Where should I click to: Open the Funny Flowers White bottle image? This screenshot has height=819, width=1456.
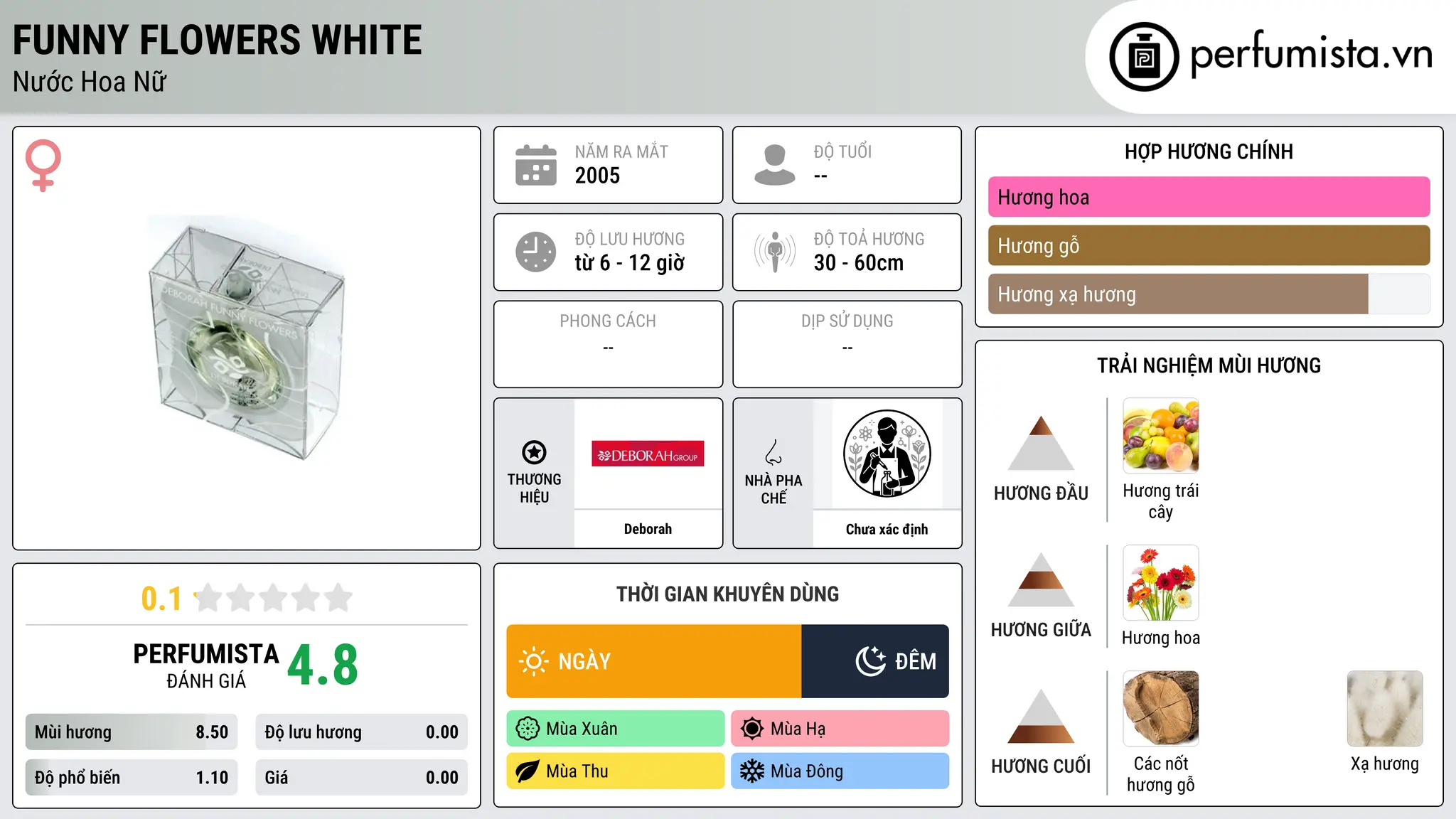247,338
